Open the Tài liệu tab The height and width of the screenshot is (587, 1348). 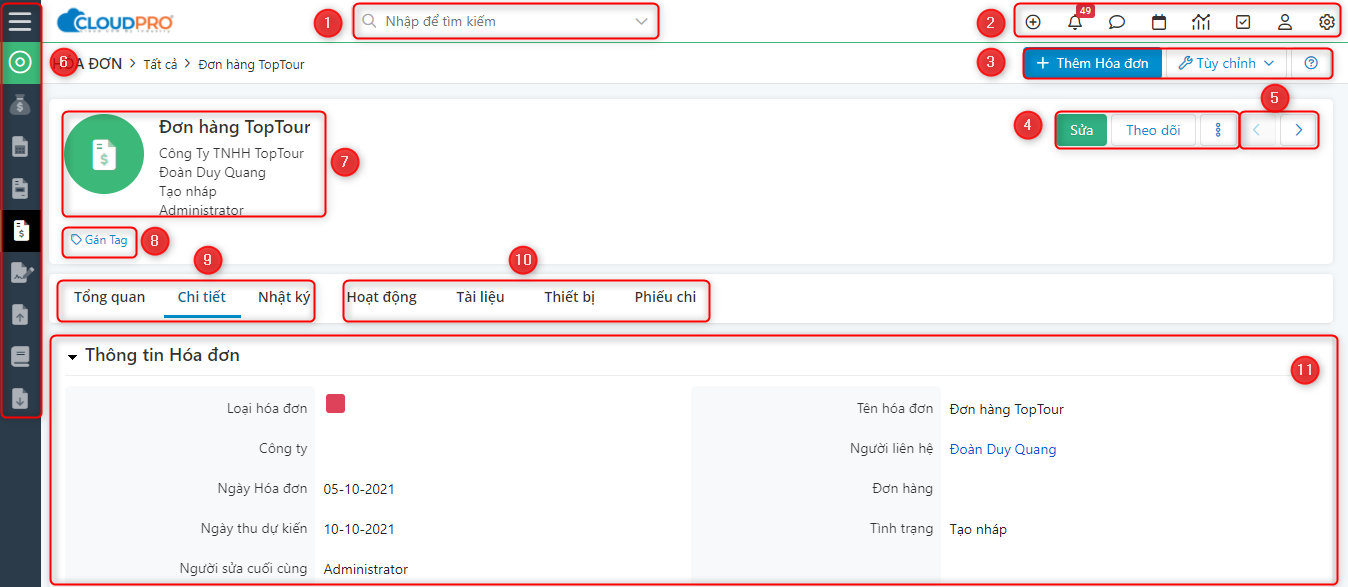click(x=480, y=297)
